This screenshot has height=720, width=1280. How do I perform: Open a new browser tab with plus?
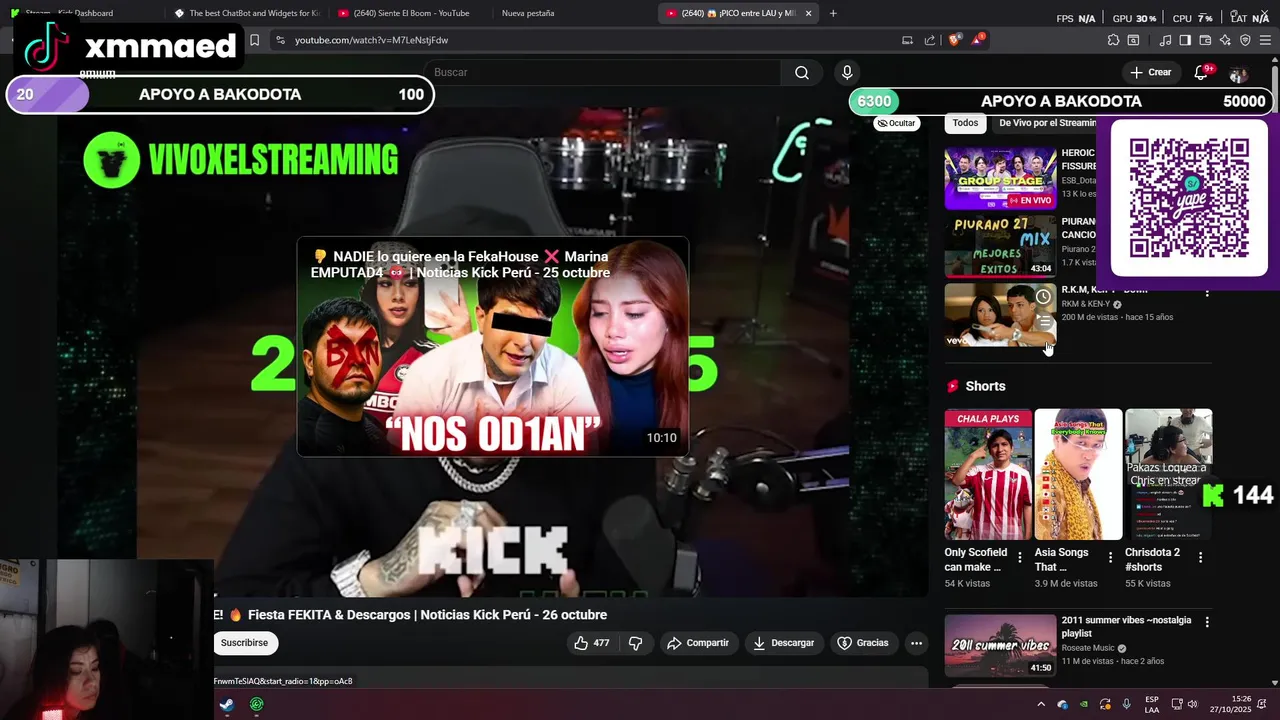[x=833, y=13]
